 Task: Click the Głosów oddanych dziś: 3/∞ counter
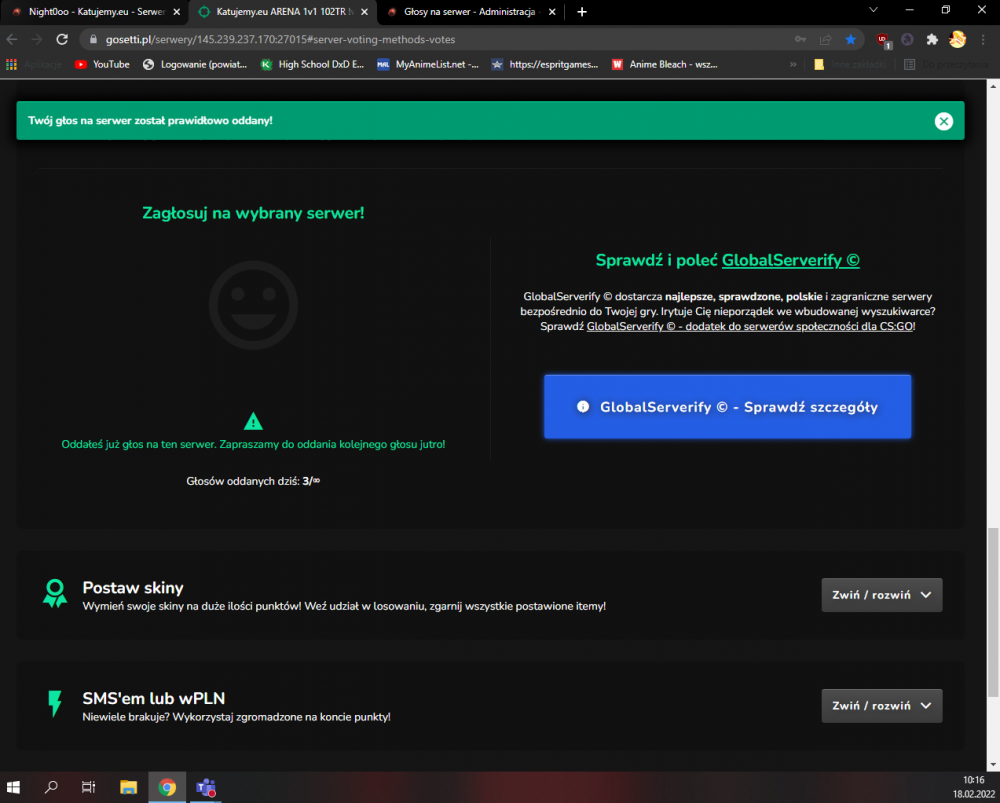(253, 482)
